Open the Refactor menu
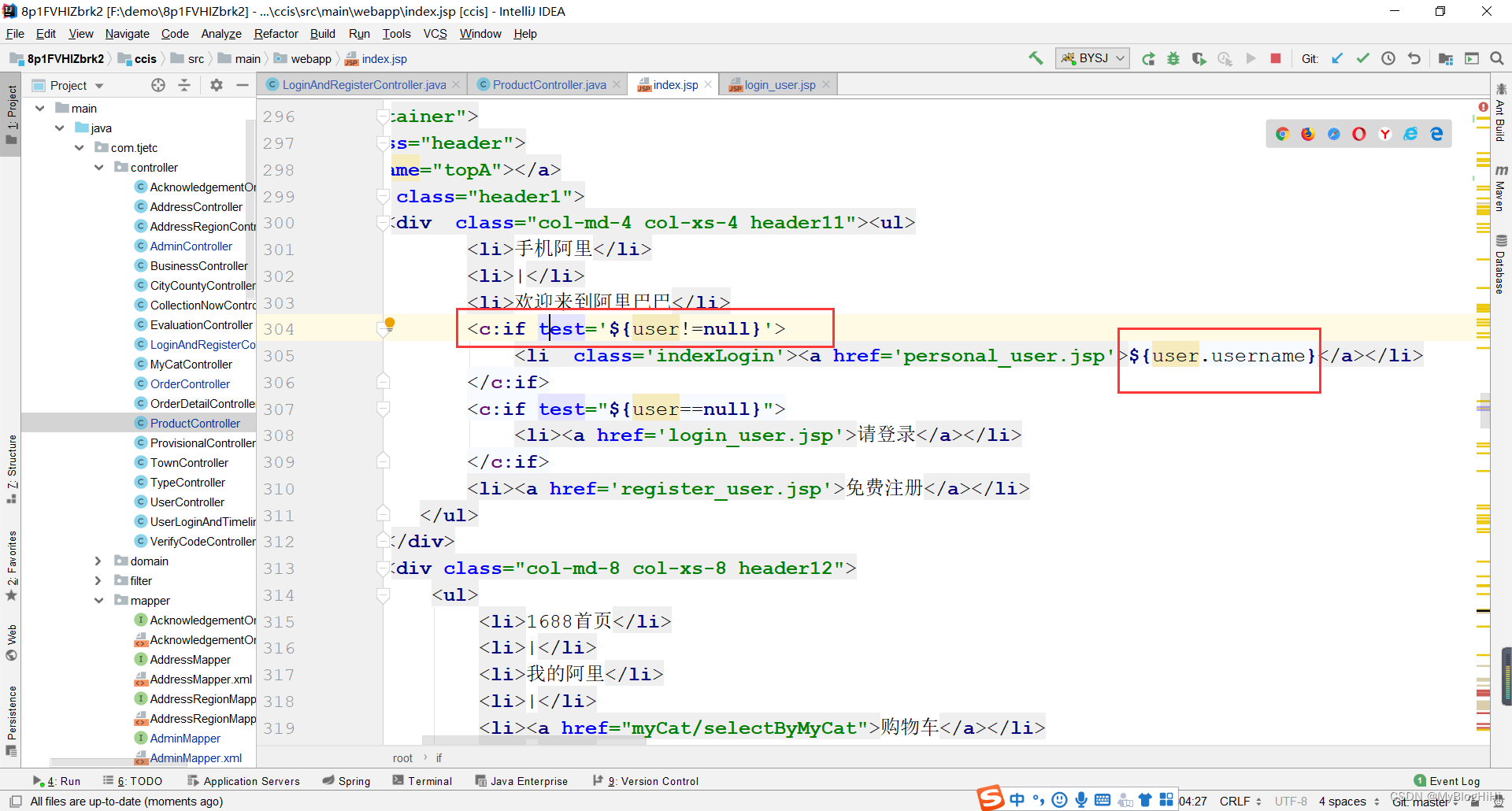 [x=276, y=34]
